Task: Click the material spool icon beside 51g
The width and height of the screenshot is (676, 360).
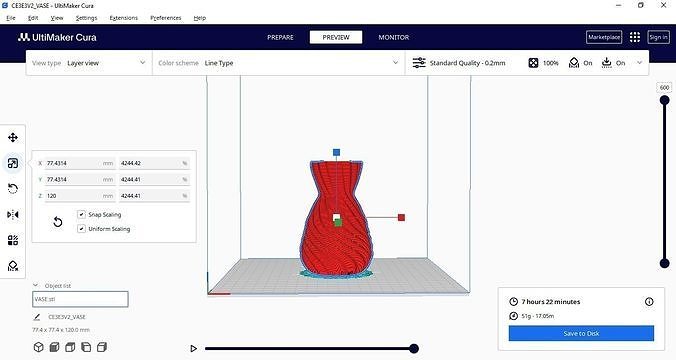Action: pyautogui.click(x=513, y=316)
